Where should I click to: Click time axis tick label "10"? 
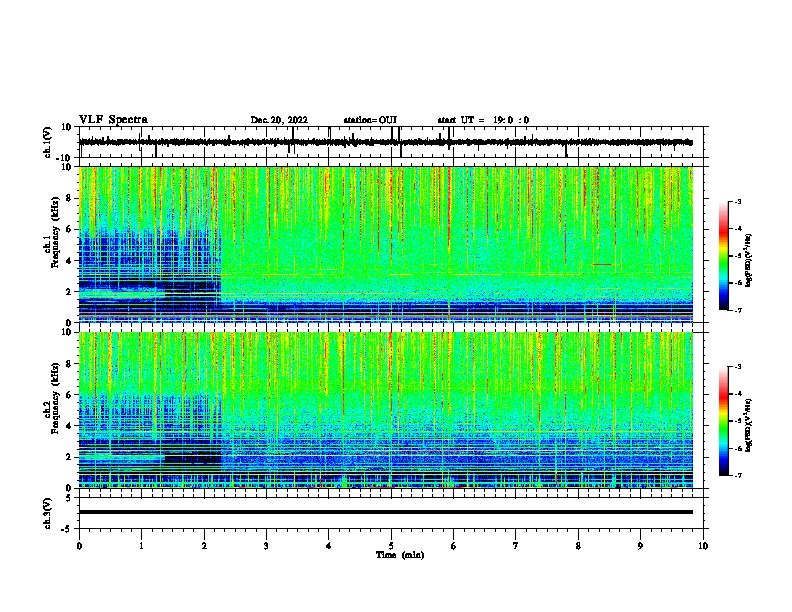point(703,546)
